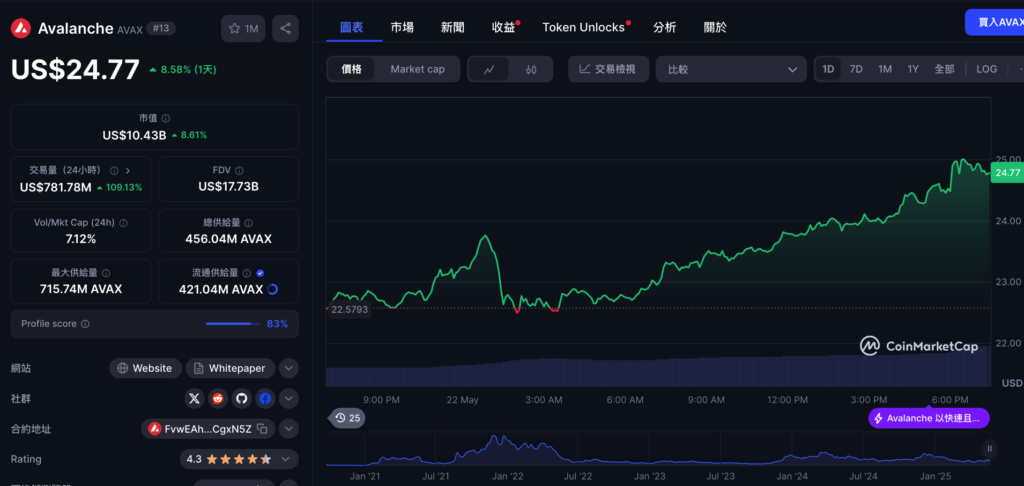Image resolution: width=1024 pixels, height=486 pixels.
Task: Switch to candlestick chart view
Action: coord(532,69)
